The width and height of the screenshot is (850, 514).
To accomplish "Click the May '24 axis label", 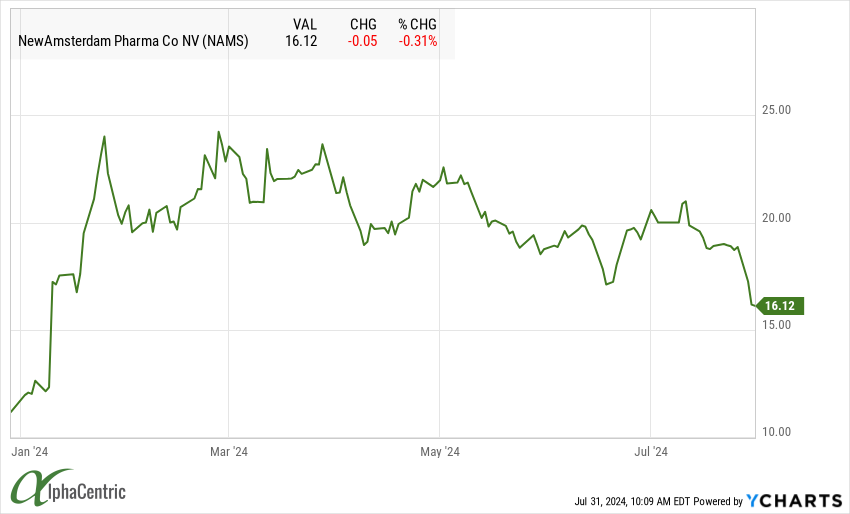I will tap(440, 452).
